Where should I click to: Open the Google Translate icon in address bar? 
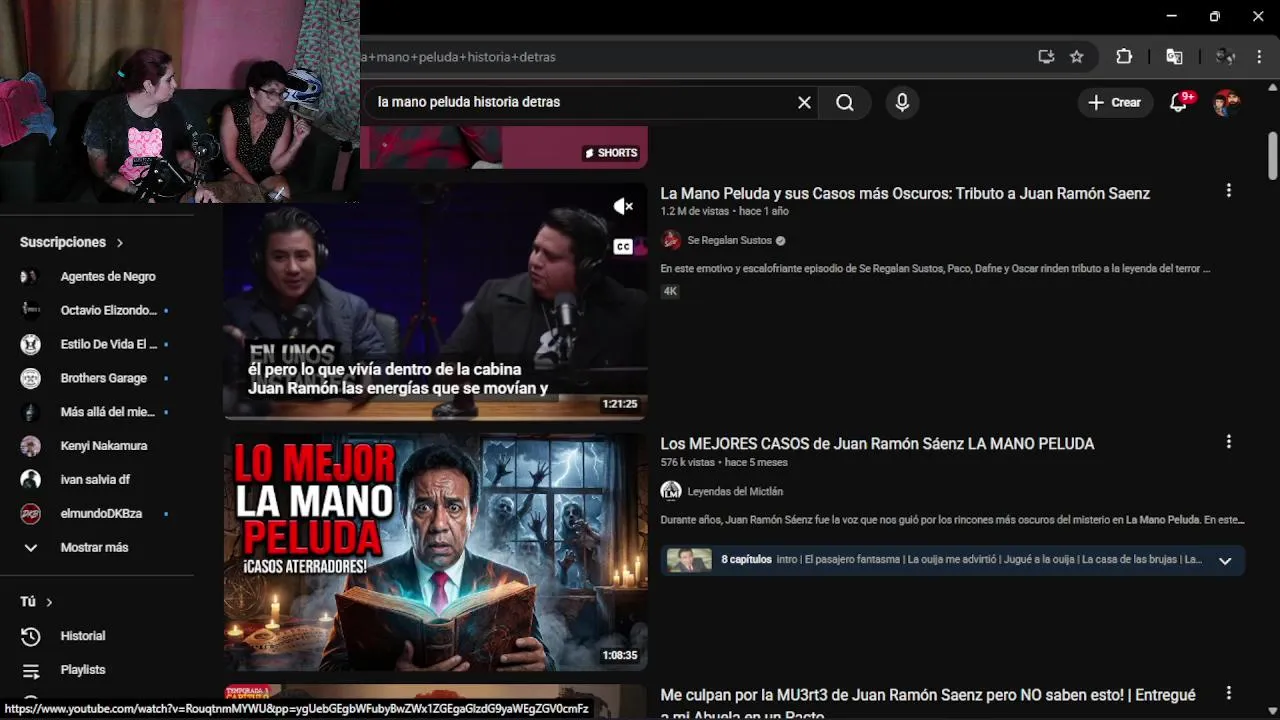tap(1175, 57)
